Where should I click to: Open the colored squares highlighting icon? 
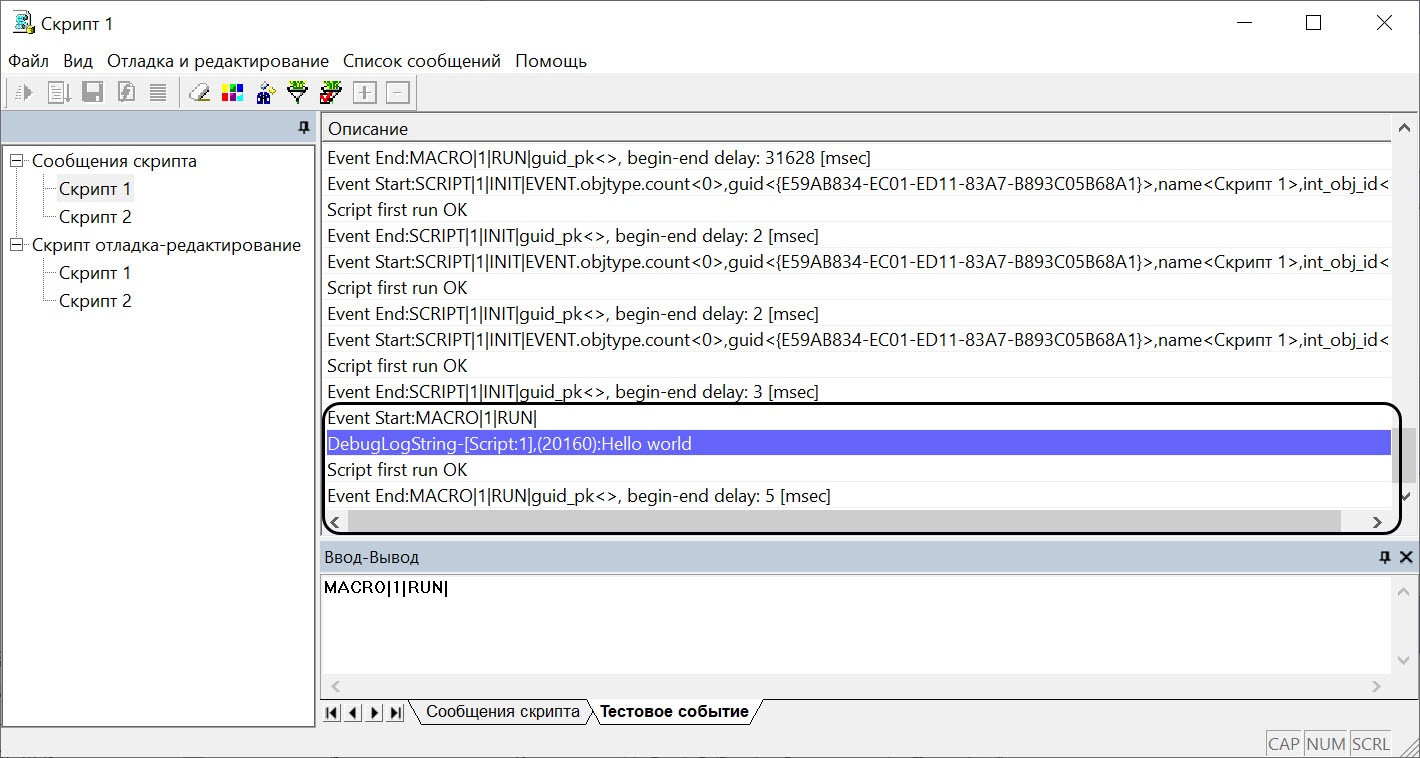pos(232,93)
